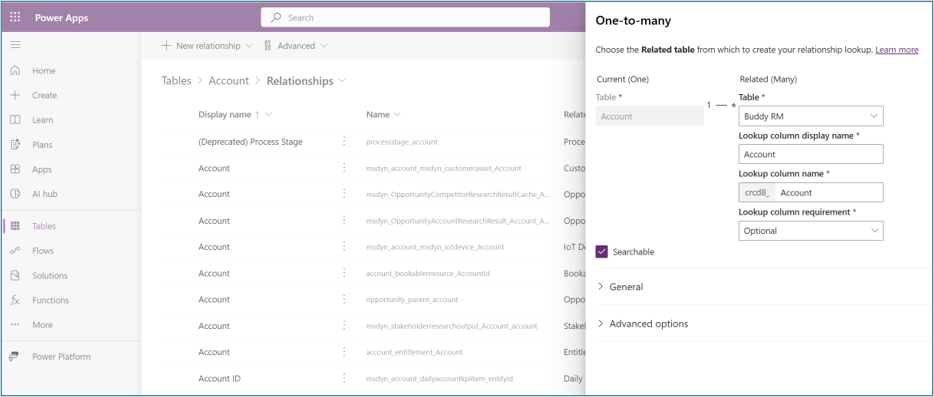Open Advanced dropdown chevron
This screenshot has height=397, width=934.
[x=323, y=46]
